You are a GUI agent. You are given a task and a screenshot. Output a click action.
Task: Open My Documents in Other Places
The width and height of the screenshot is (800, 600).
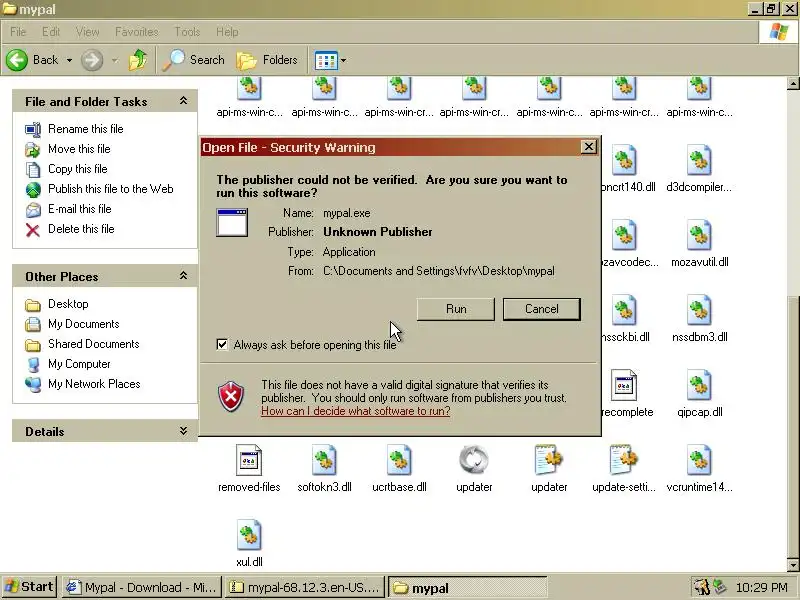tap(84, 324)
